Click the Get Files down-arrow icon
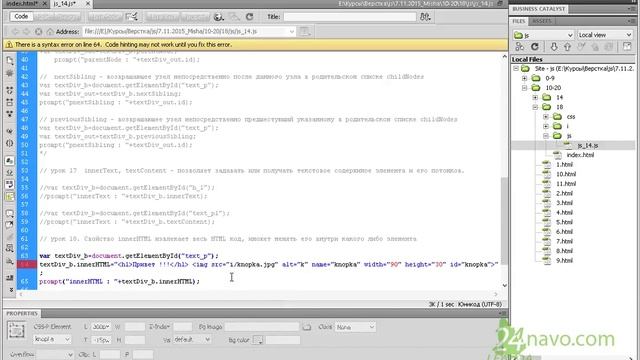The height and width of the screenshot is (360, 640). tap(553, 47)
